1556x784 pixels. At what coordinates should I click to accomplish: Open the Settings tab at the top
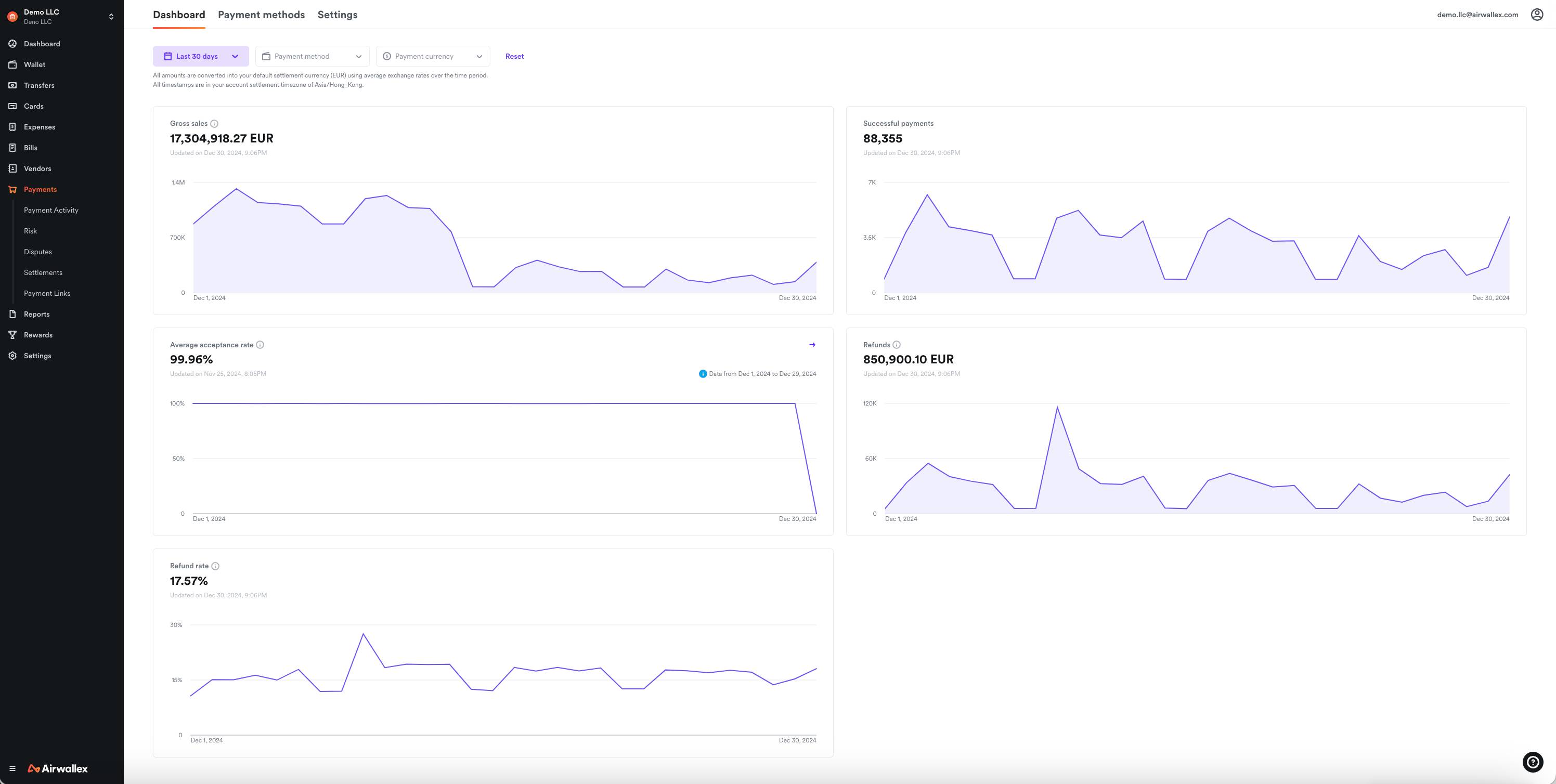[338, 14]
